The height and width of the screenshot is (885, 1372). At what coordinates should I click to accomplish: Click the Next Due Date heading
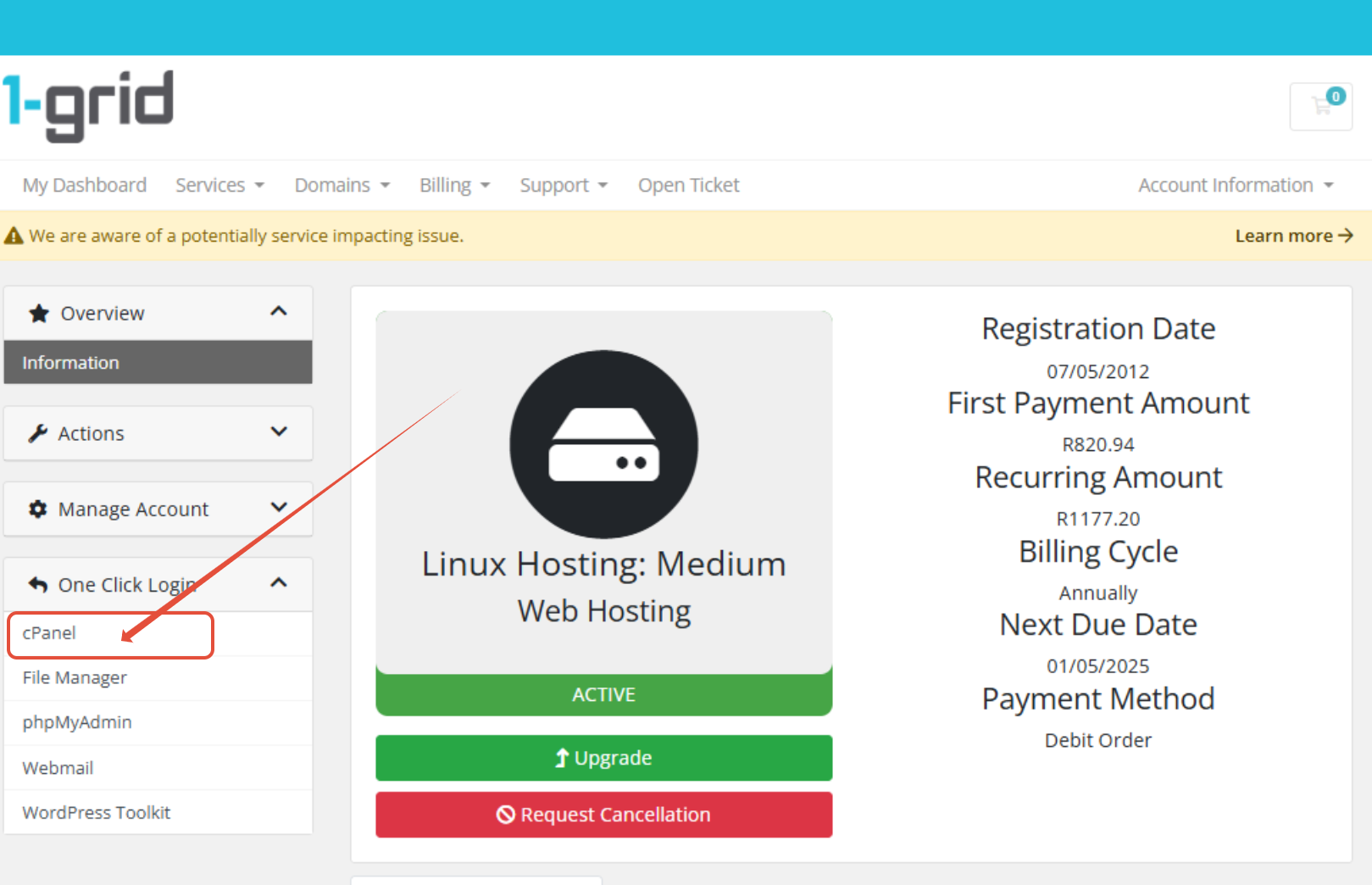[x=1098, y=625]
